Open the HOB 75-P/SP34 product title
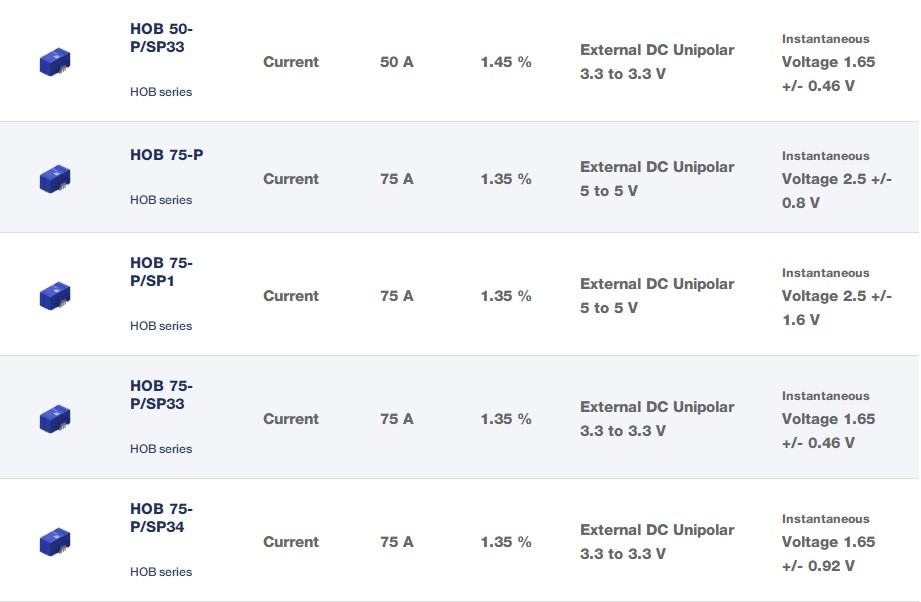Image resolution: width=921 pixels, height=602 pixels. (161, 518)
